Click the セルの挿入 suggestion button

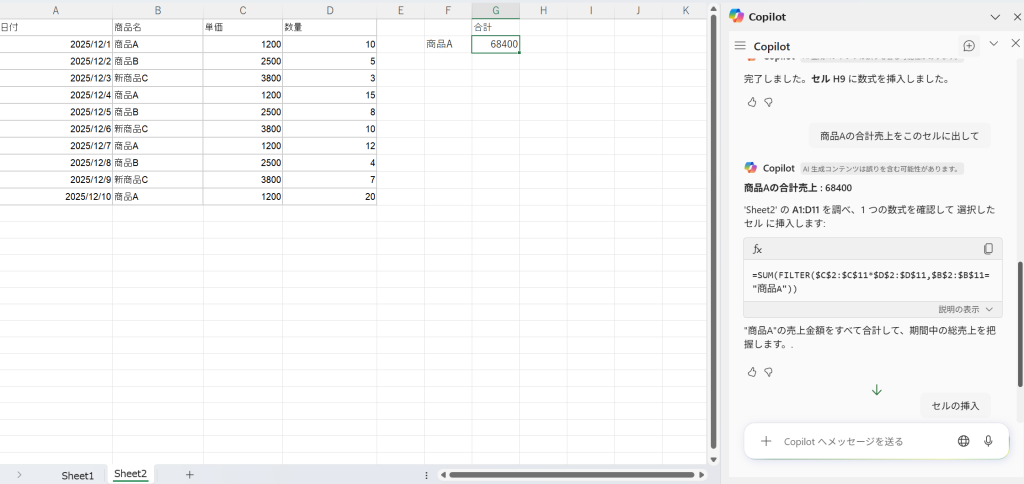[955, 406]
